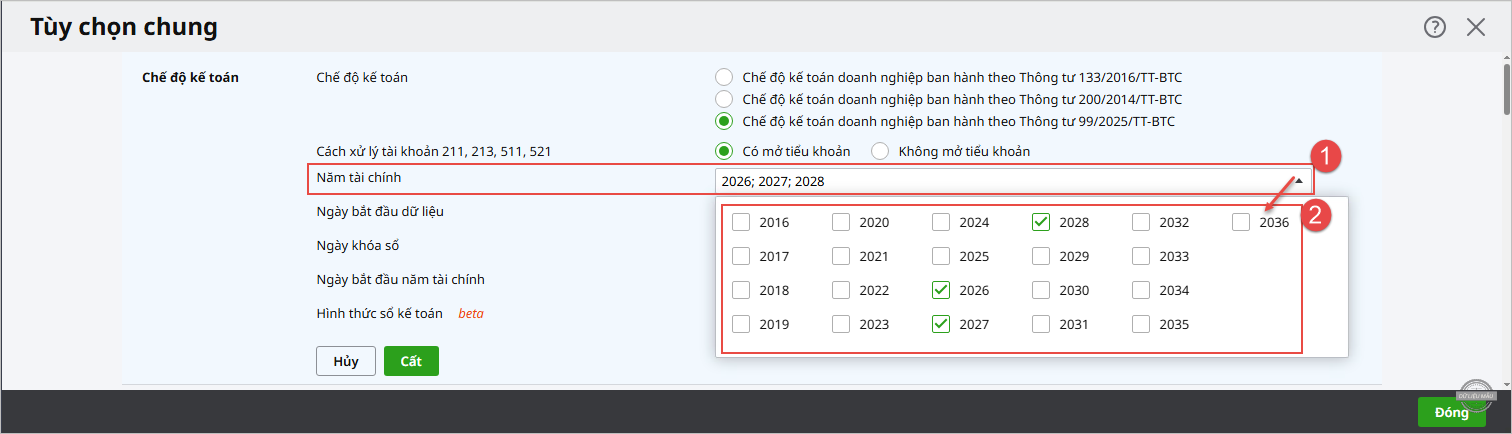Image resolution: width=1512 pixels, height=434 pixels.
Task: Click the green Cất save button
Action: coord(411,361)
